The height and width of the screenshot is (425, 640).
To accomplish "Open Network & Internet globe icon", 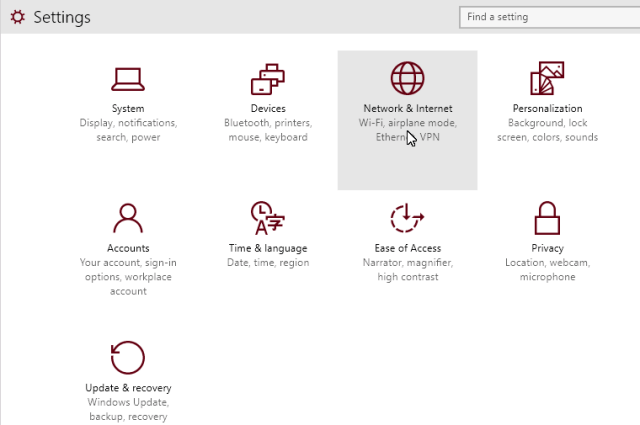I will (407, 78).
